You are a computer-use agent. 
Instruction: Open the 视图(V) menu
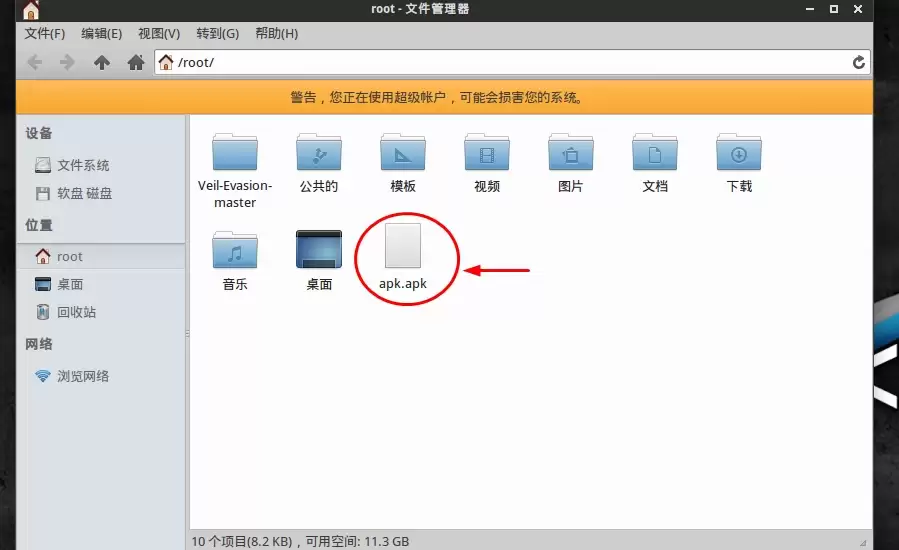[x=159, y=33]
